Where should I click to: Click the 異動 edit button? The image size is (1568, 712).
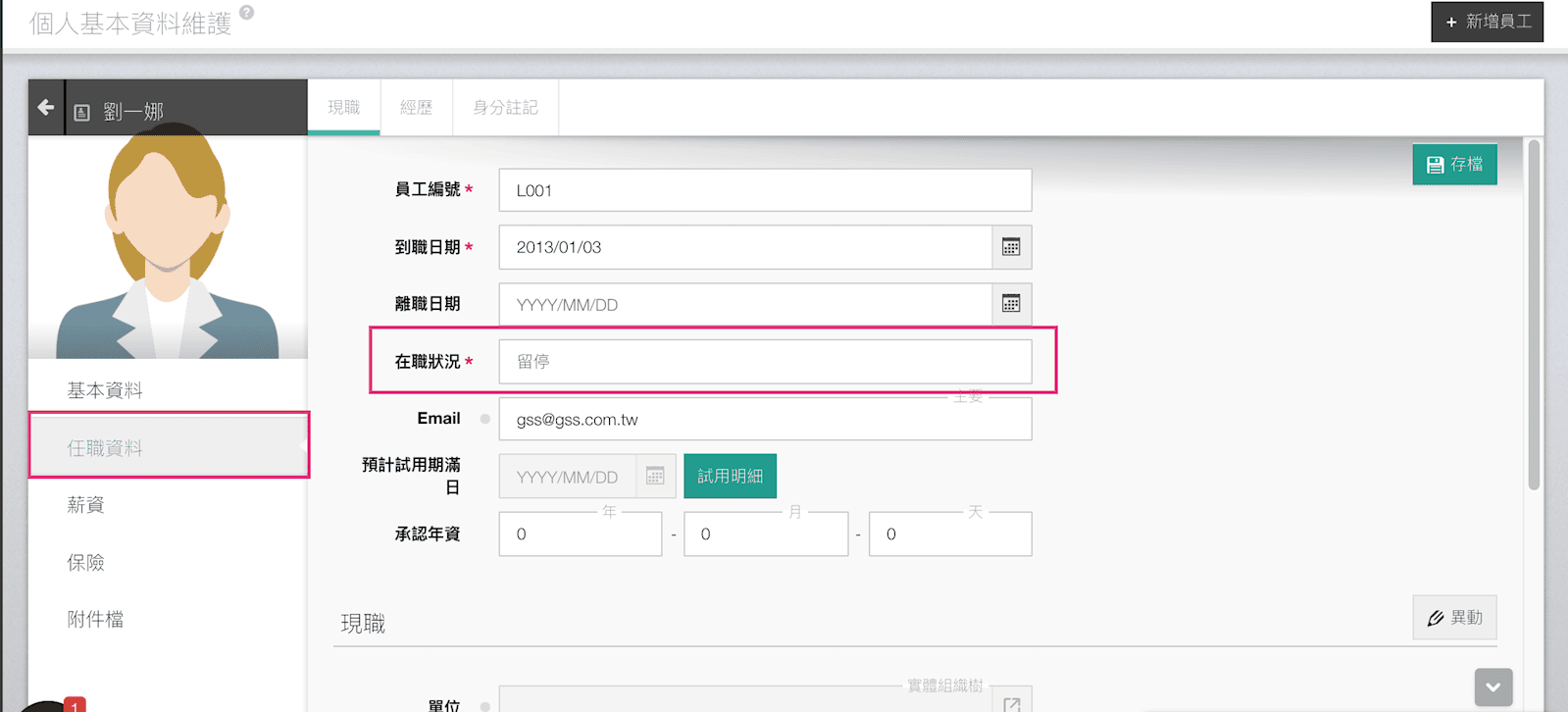(x=1454, y=618)
